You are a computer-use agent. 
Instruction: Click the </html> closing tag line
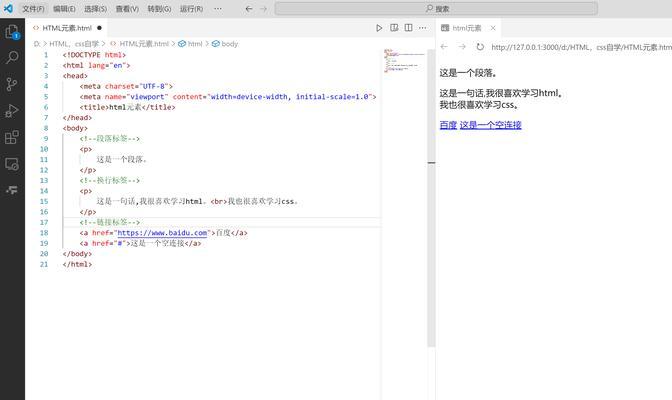coord(77,264)
